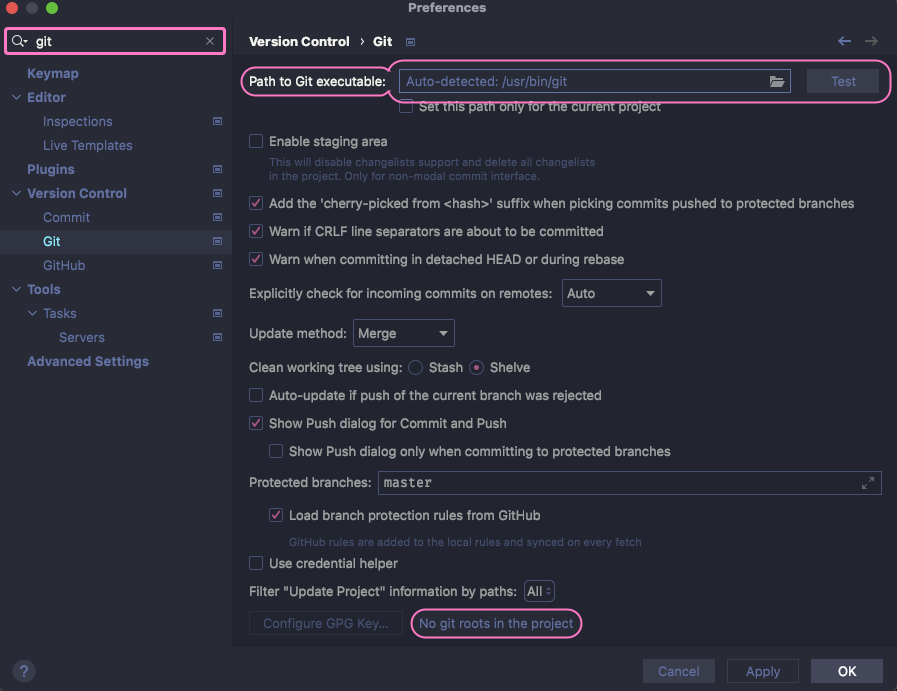Open Plugins settings page
The image size is (897, 691).
50,169
